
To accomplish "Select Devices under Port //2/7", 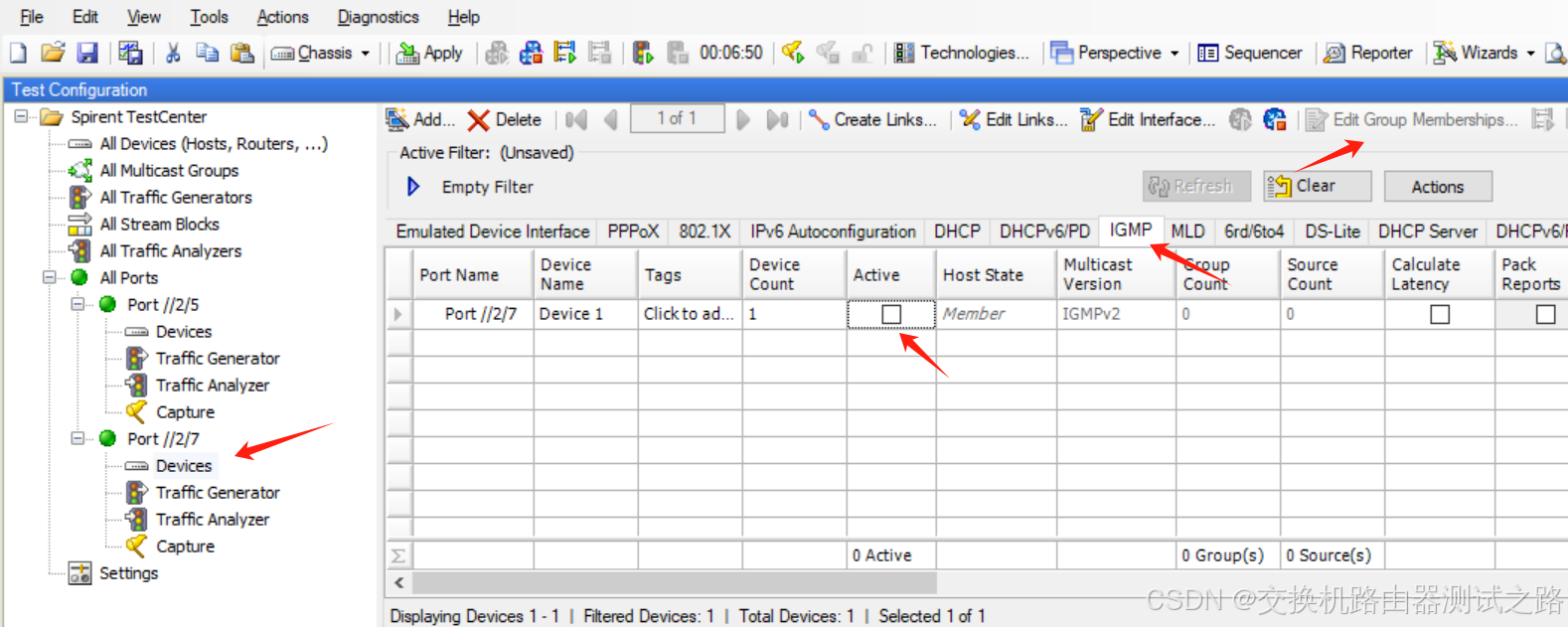I will (x=183, y=465).
